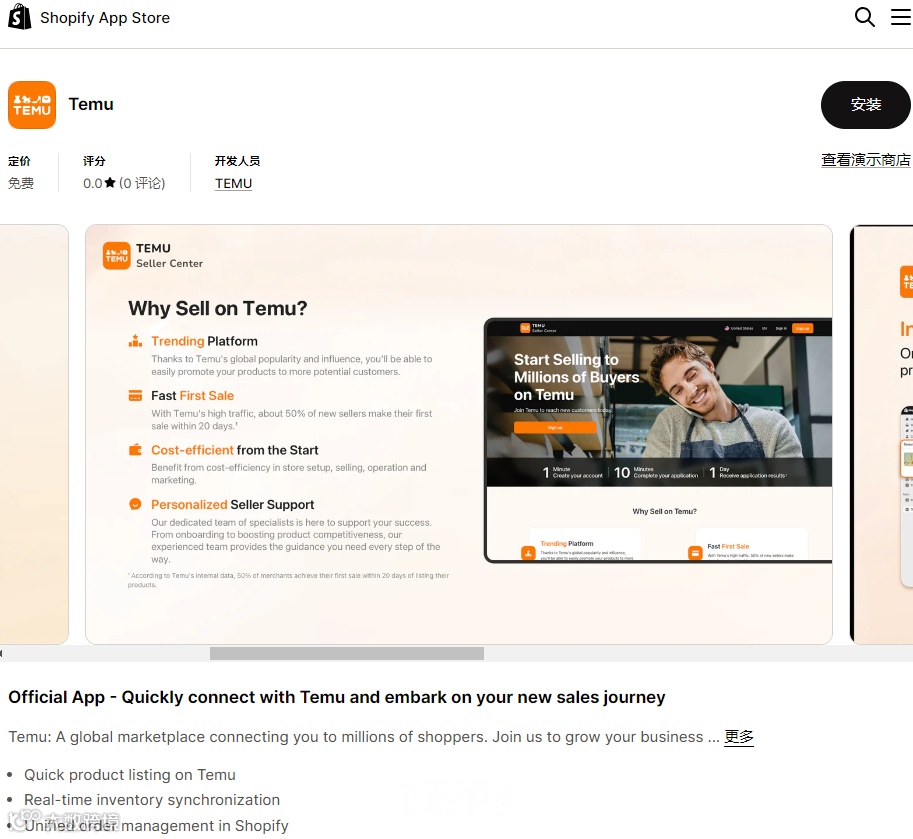Image resolution: width=913 pixels, height=839 pixels.
Task: Click the Official App headline text
Action: pyautogui.click(x=337, y=697)
